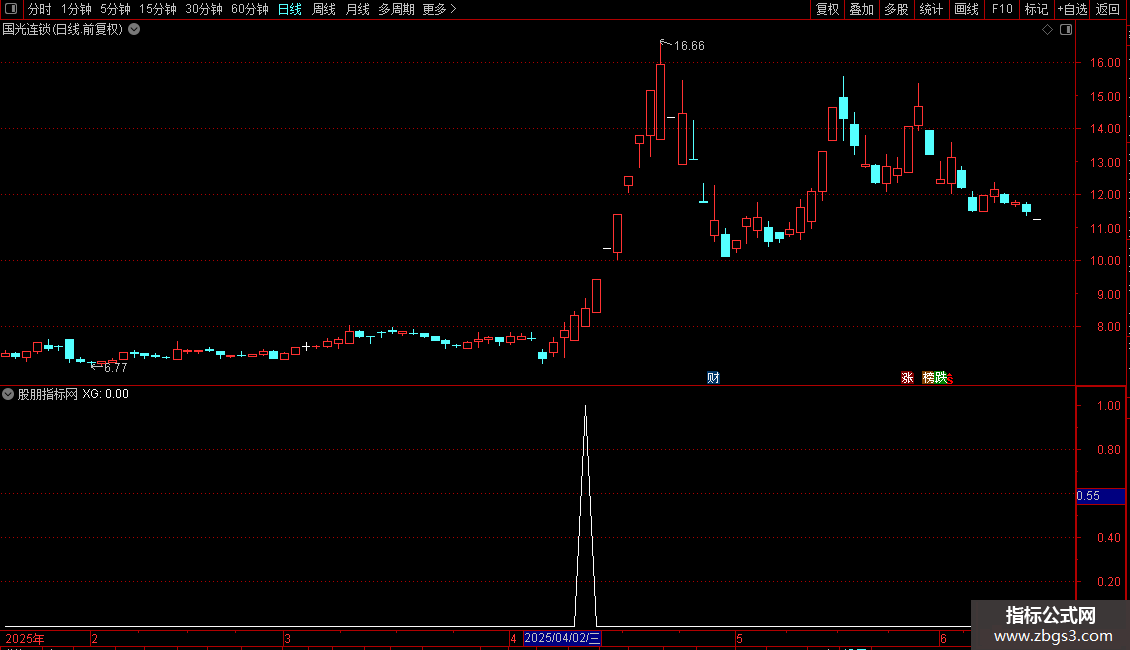This screenshot has height=650, width=1130.
Task: Toggle the right panel icon near the price axis
Action: [1066, 30]
